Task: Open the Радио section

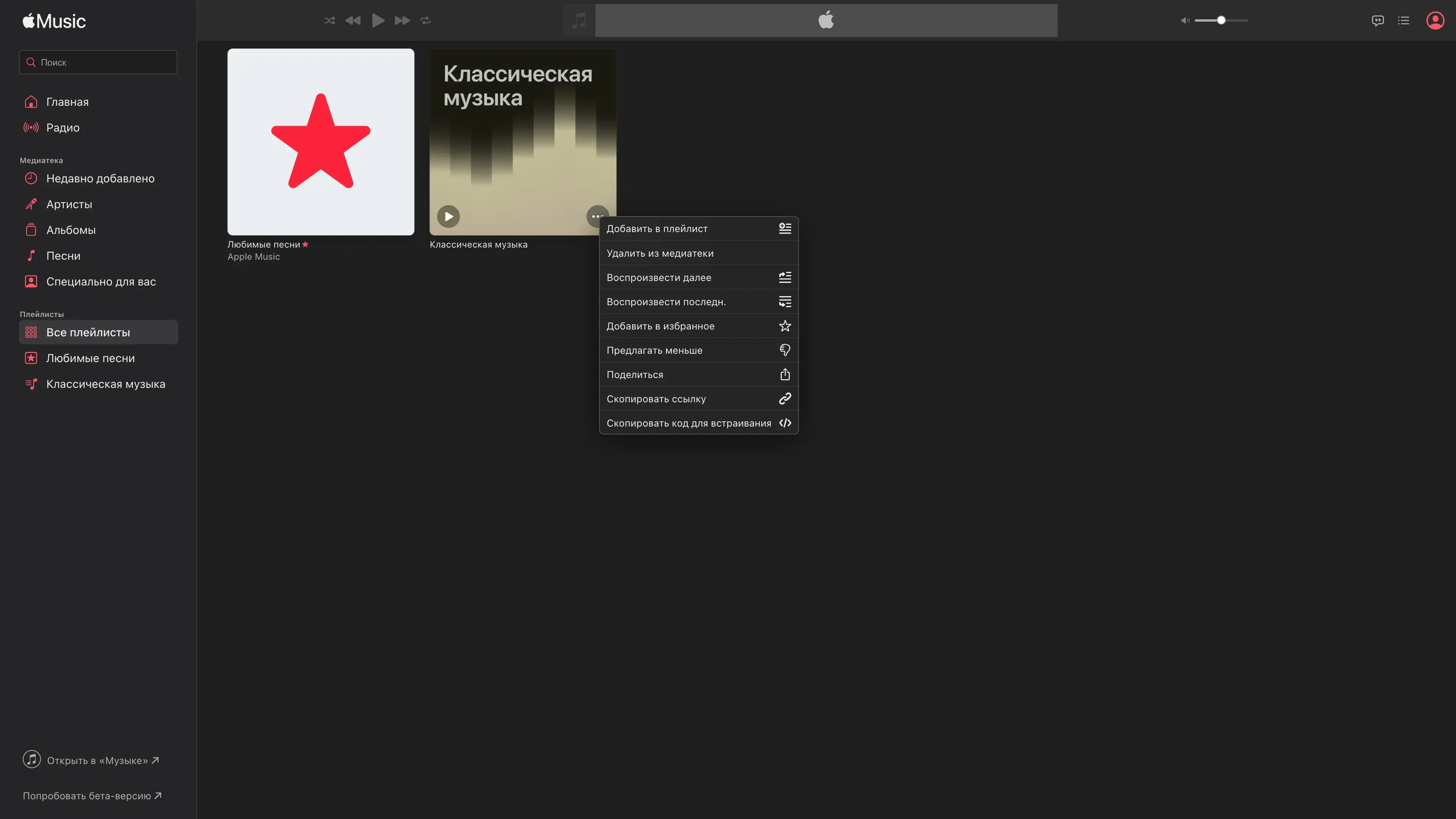Action: click(63, 128)
